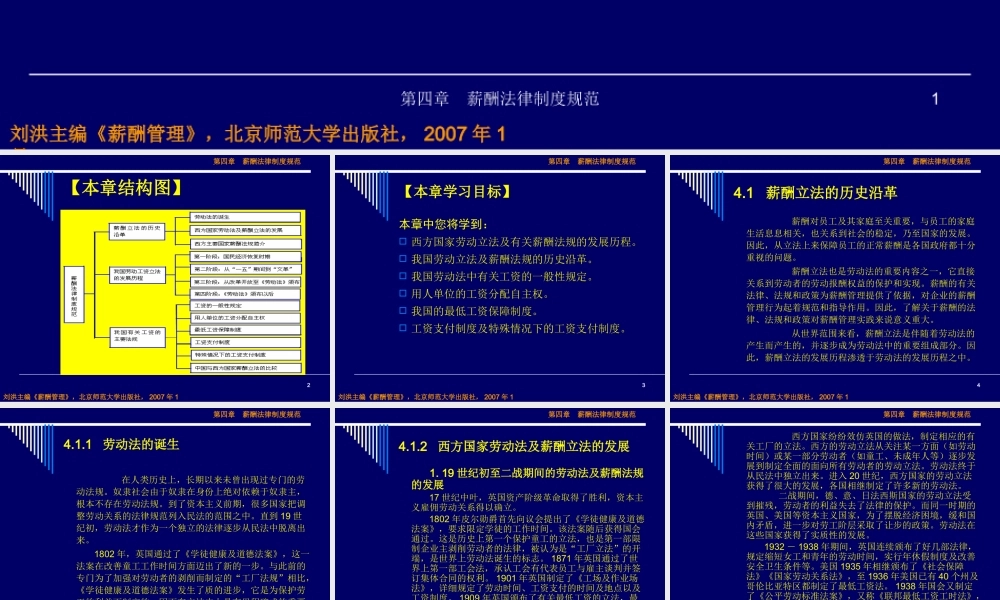
Task: Click the footer citation under the structure chart slide
Action: [x=91, y=397]
